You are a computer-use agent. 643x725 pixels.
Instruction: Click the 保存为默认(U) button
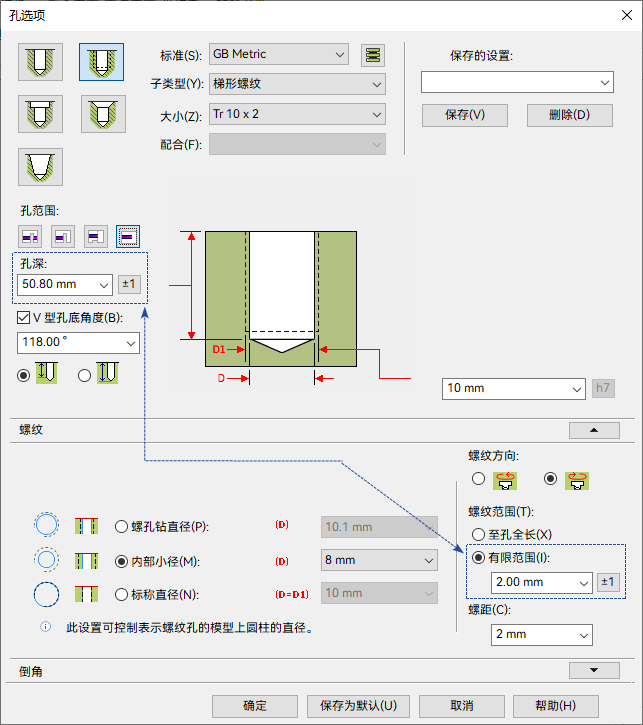click(x=358, y=706)
